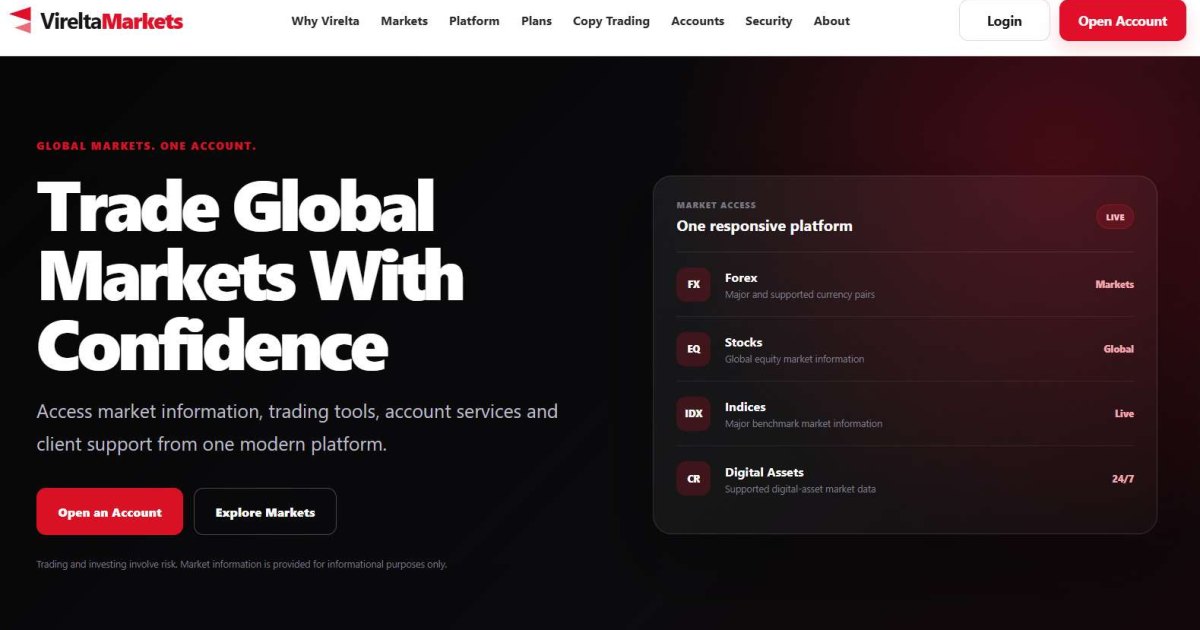Click the risk disclaimer text
This screenshot has width=1200, height=630.
pyautogui.click(x=241, y=564)
